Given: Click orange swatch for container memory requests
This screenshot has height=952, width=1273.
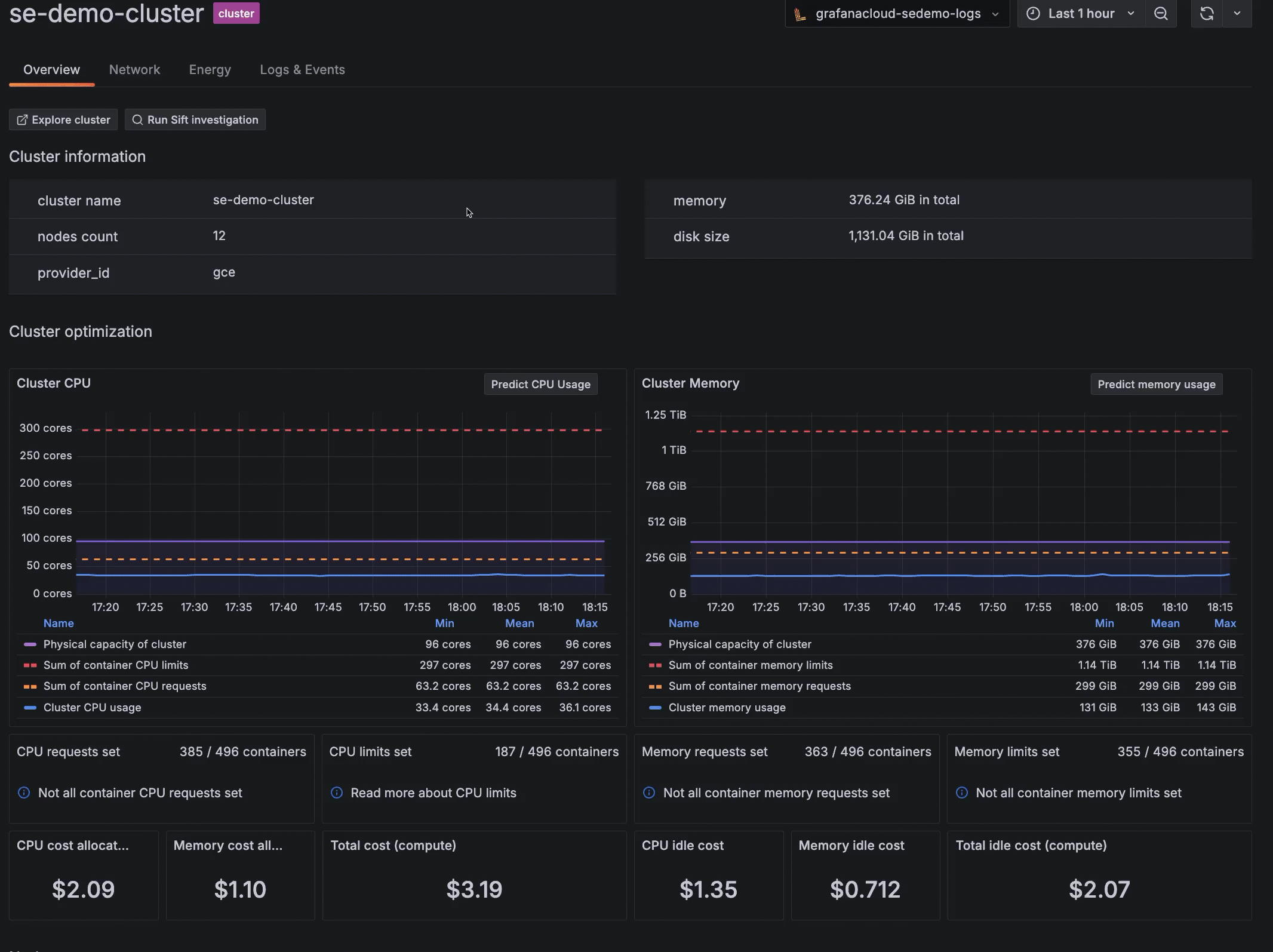Looking at the screenshot, I should point(655,686).
